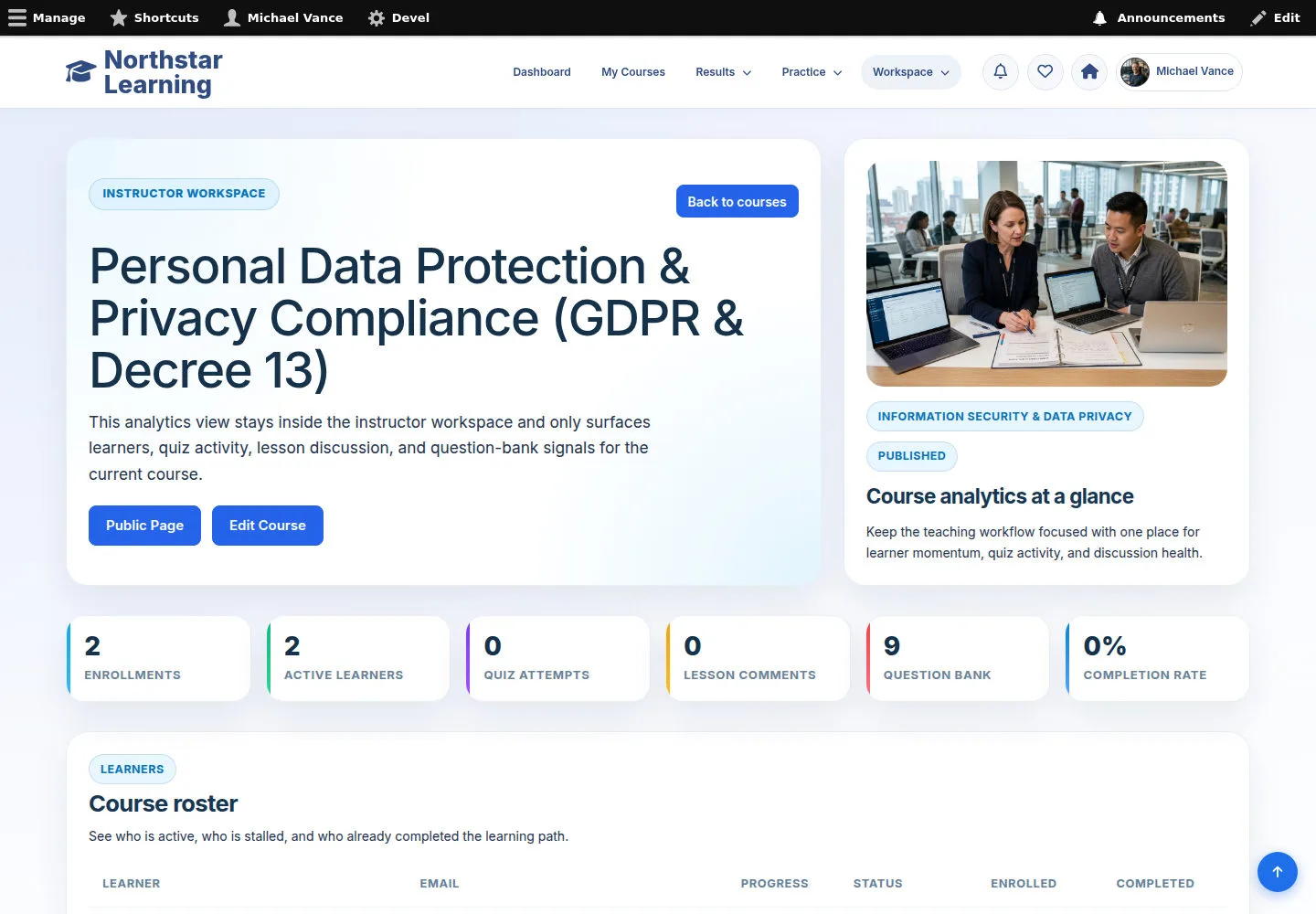The height and width of the screenshot is (914, 1316).
Task: Open the Public Page button
Action: (x=144, y=526)
